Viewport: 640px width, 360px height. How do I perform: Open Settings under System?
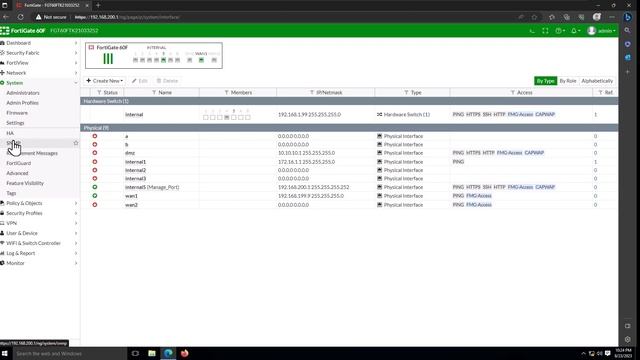[15, 123]
